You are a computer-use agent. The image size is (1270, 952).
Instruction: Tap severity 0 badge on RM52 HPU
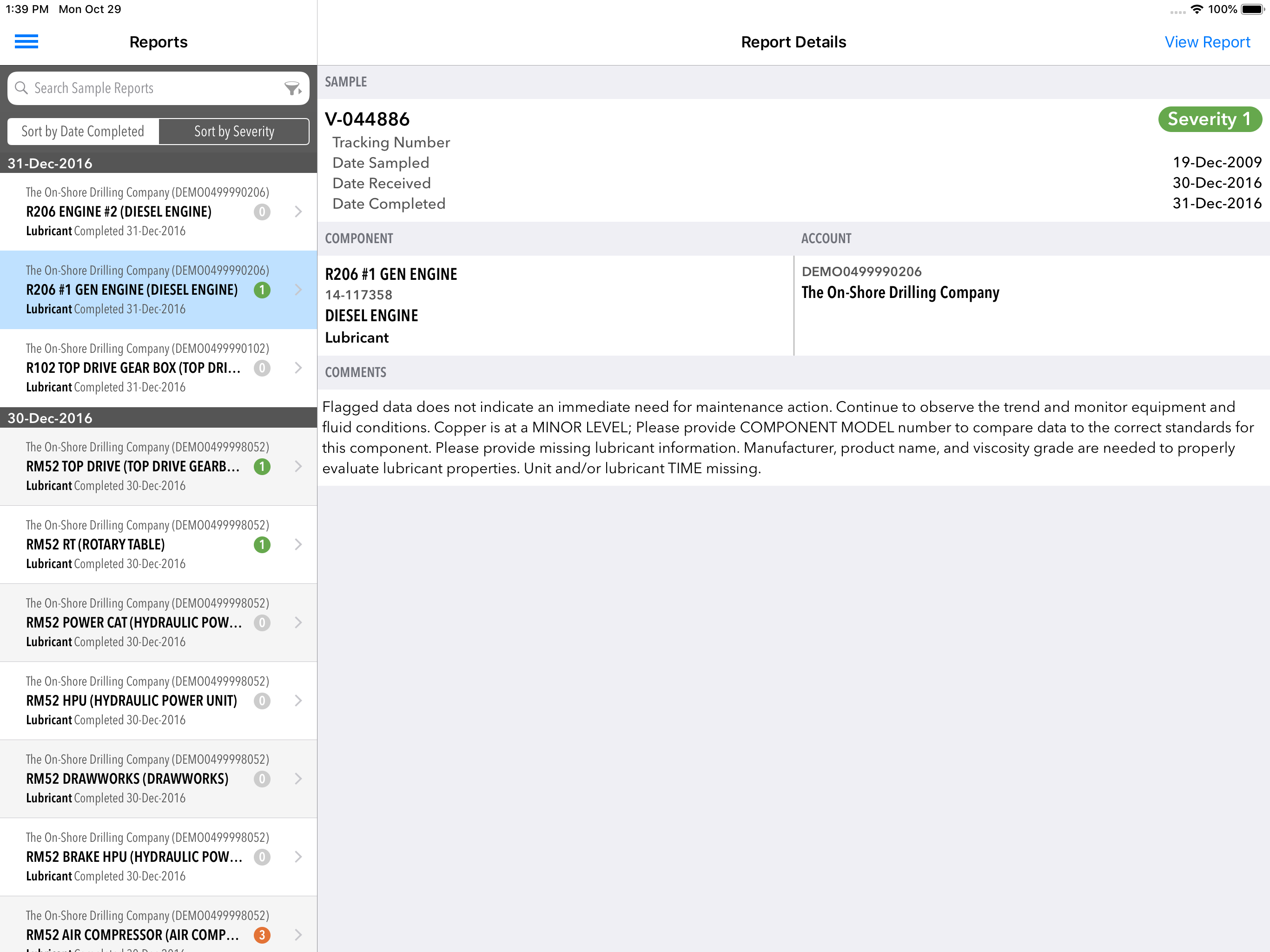[x=262, y=701]
